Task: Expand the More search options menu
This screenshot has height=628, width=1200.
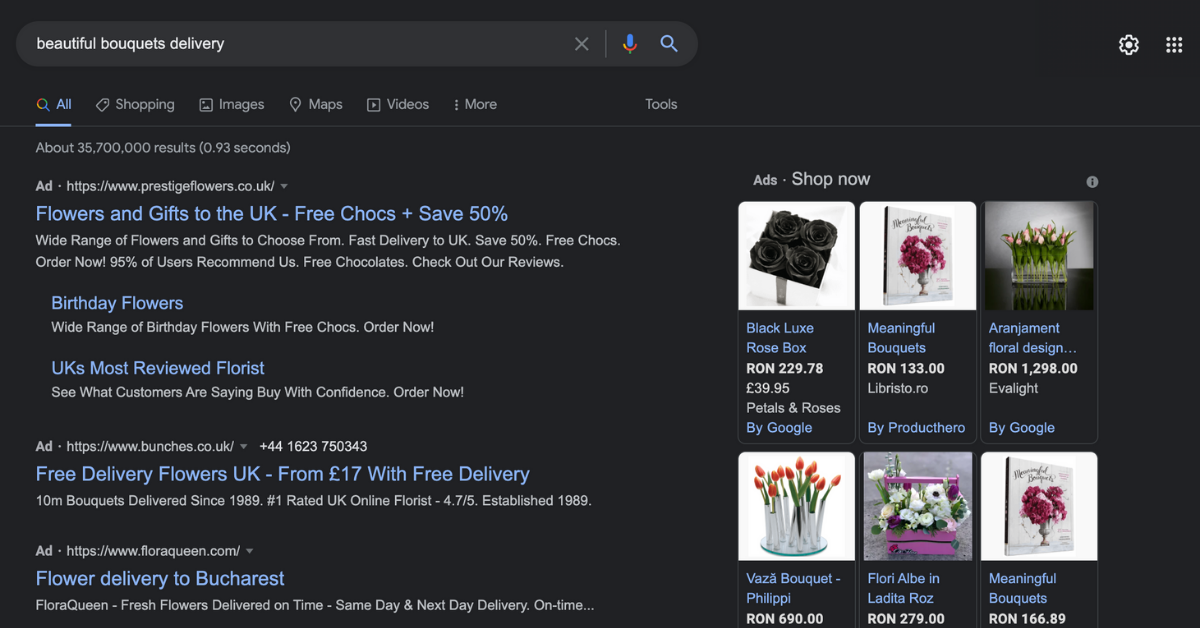Action: coord(475,105)
